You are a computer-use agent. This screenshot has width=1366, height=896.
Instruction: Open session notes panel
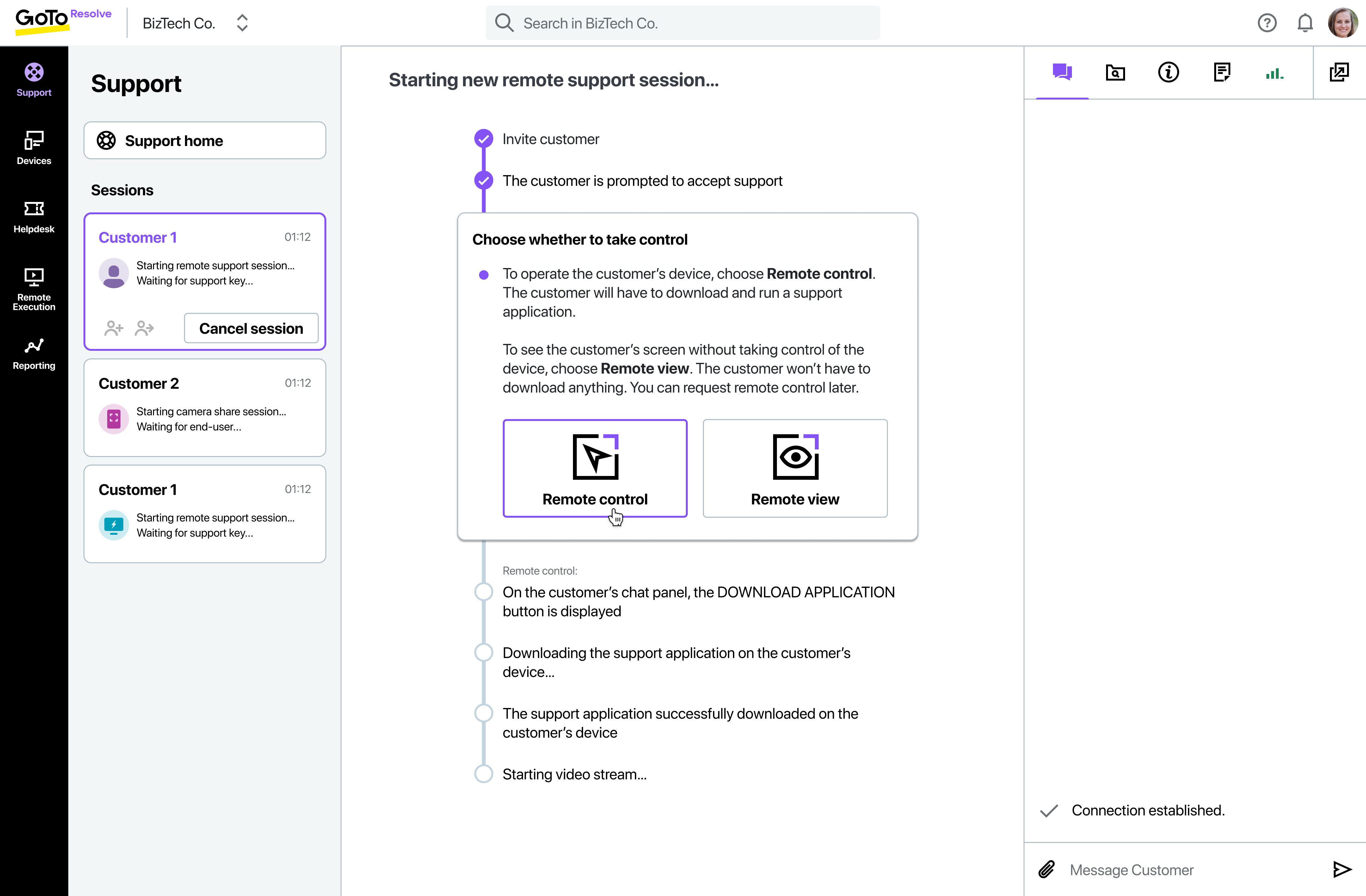[1222, 72]
